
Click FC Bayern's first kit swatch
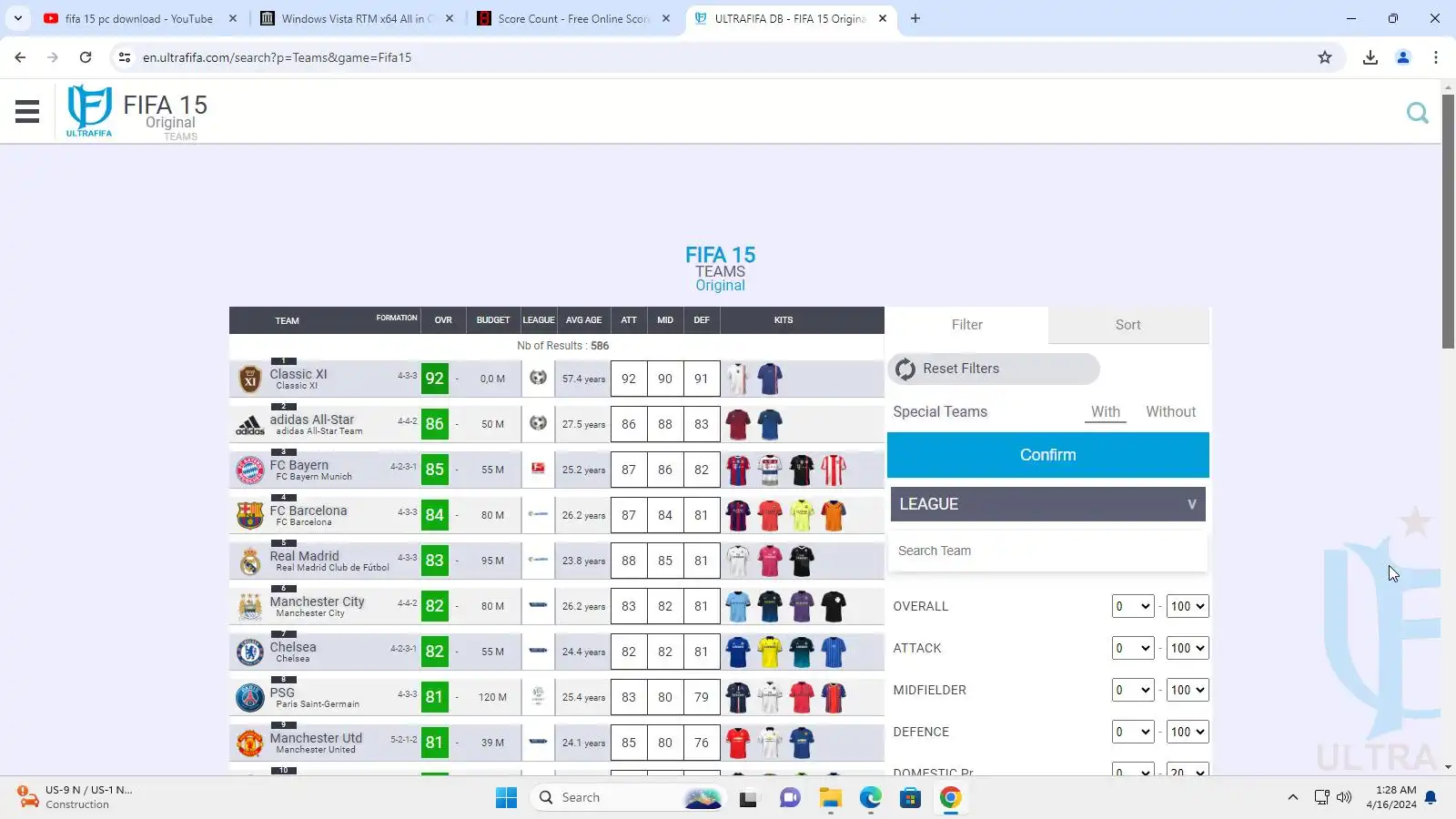coord(738,470)
